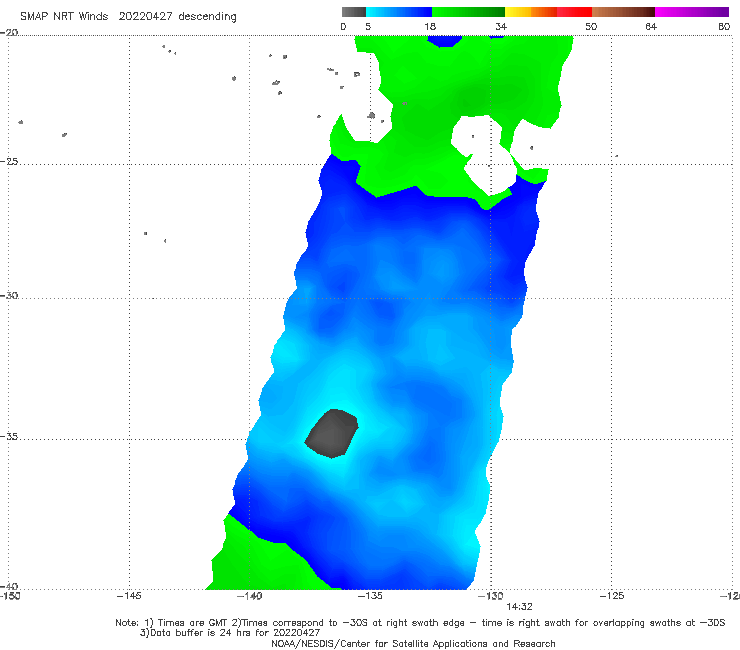740x650 pixels.
Task: Click the longitude label '-140'
Action: point(249,596)
